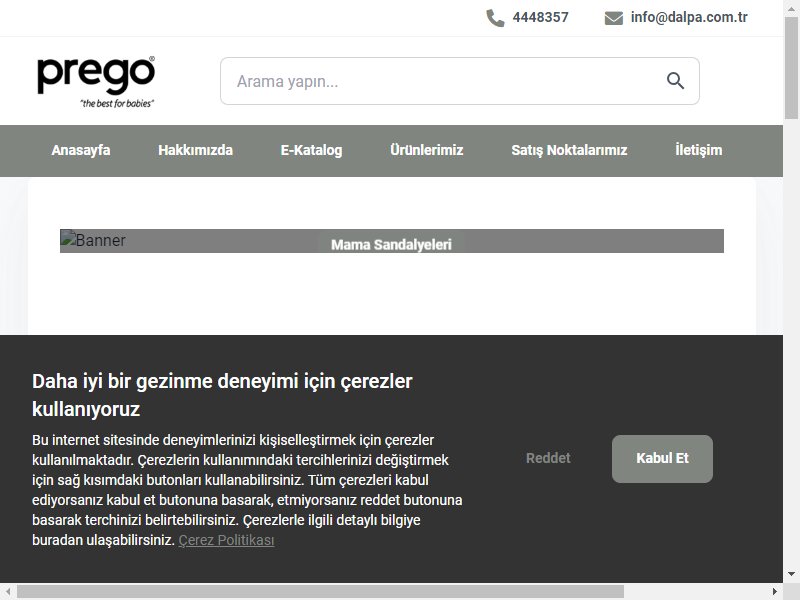Click the horizontal scrollbar right arrow

click(x=775, y=592)
